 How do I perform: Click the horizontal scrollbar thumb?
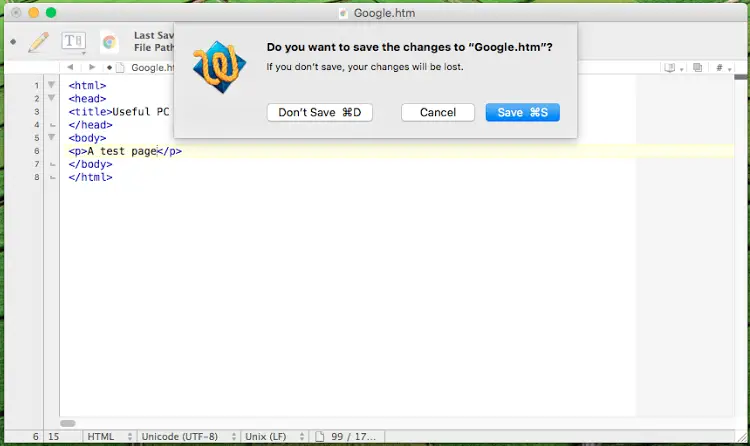68,423
